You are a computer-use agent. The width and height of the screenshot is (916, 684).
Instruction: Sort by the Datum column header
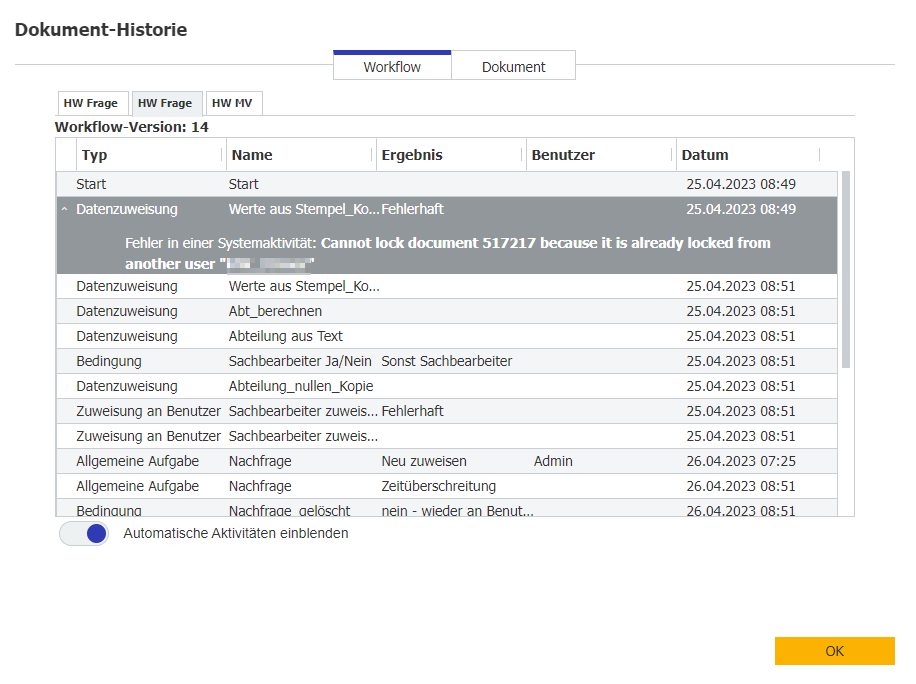[x=705, y=155]
